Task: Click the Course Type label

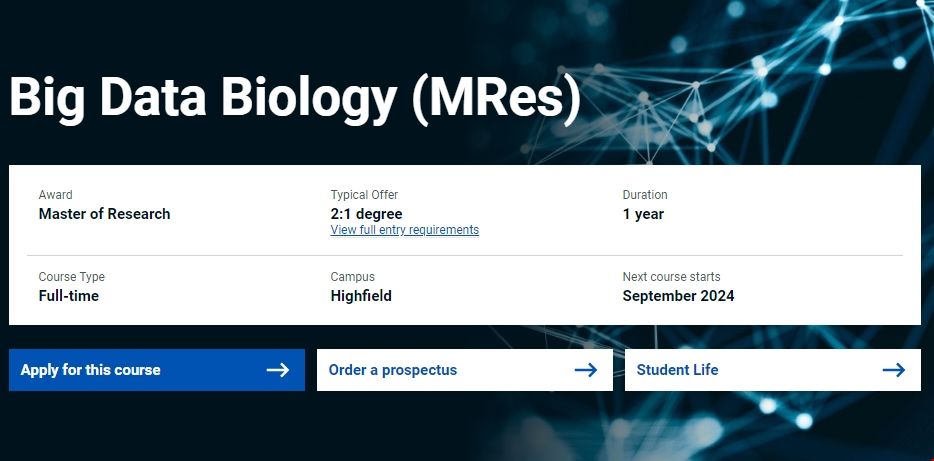Action: pos(72,277)
